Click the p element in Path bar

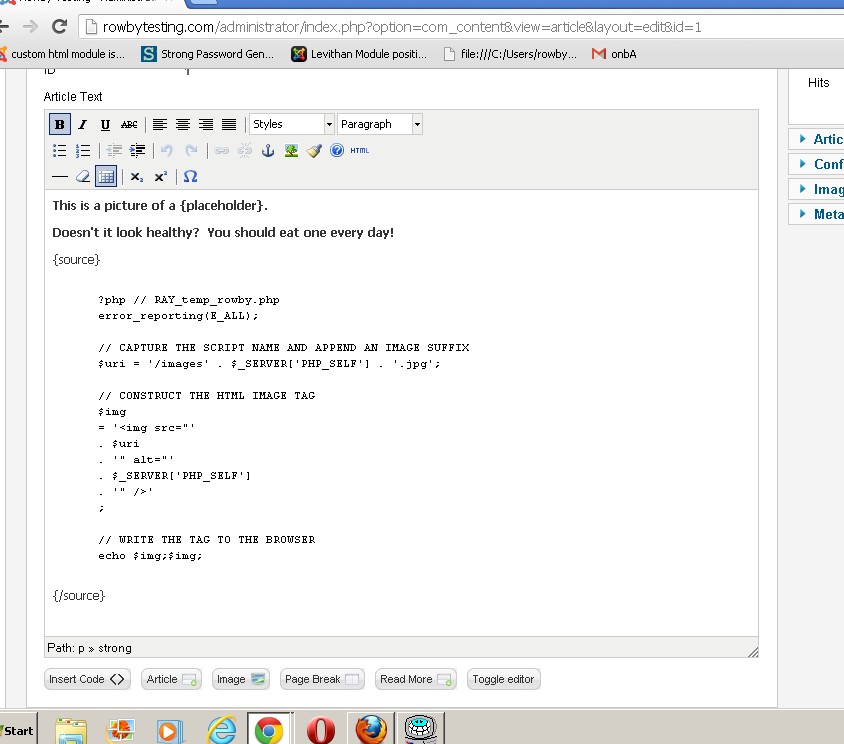tap(81, 649)
